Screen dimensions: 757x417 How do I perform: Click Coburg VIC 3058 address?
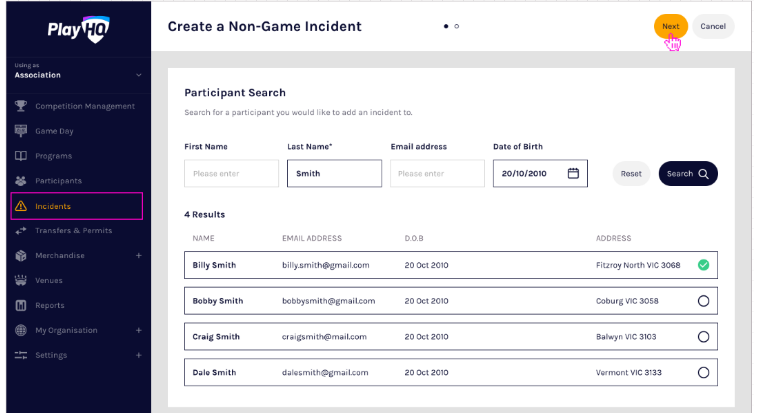pos(627,301)
